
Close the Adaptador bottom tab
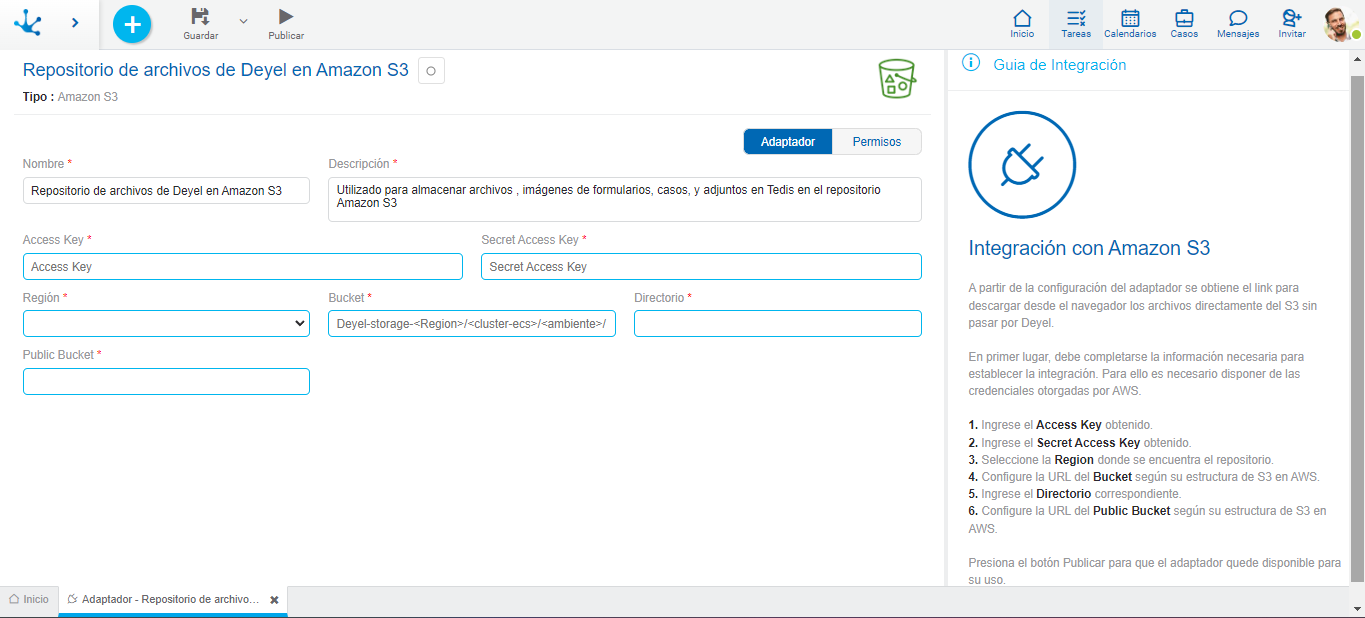[x=274, y=600]
